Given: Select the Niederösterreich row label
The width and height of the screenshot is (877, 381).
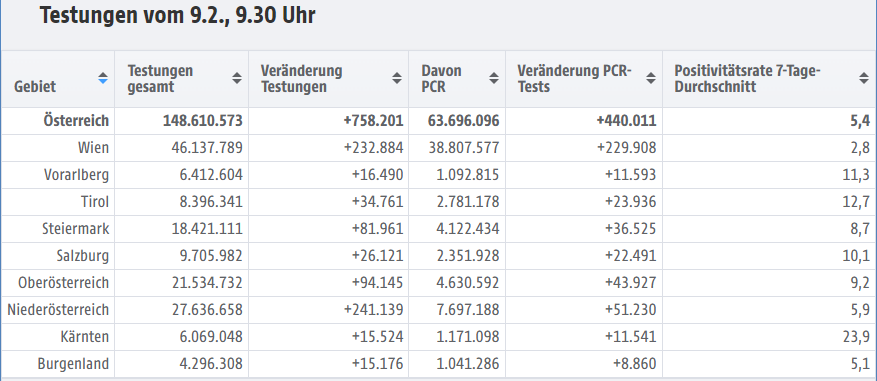Looking at the screenshot, I should click(x=58, y=309).
